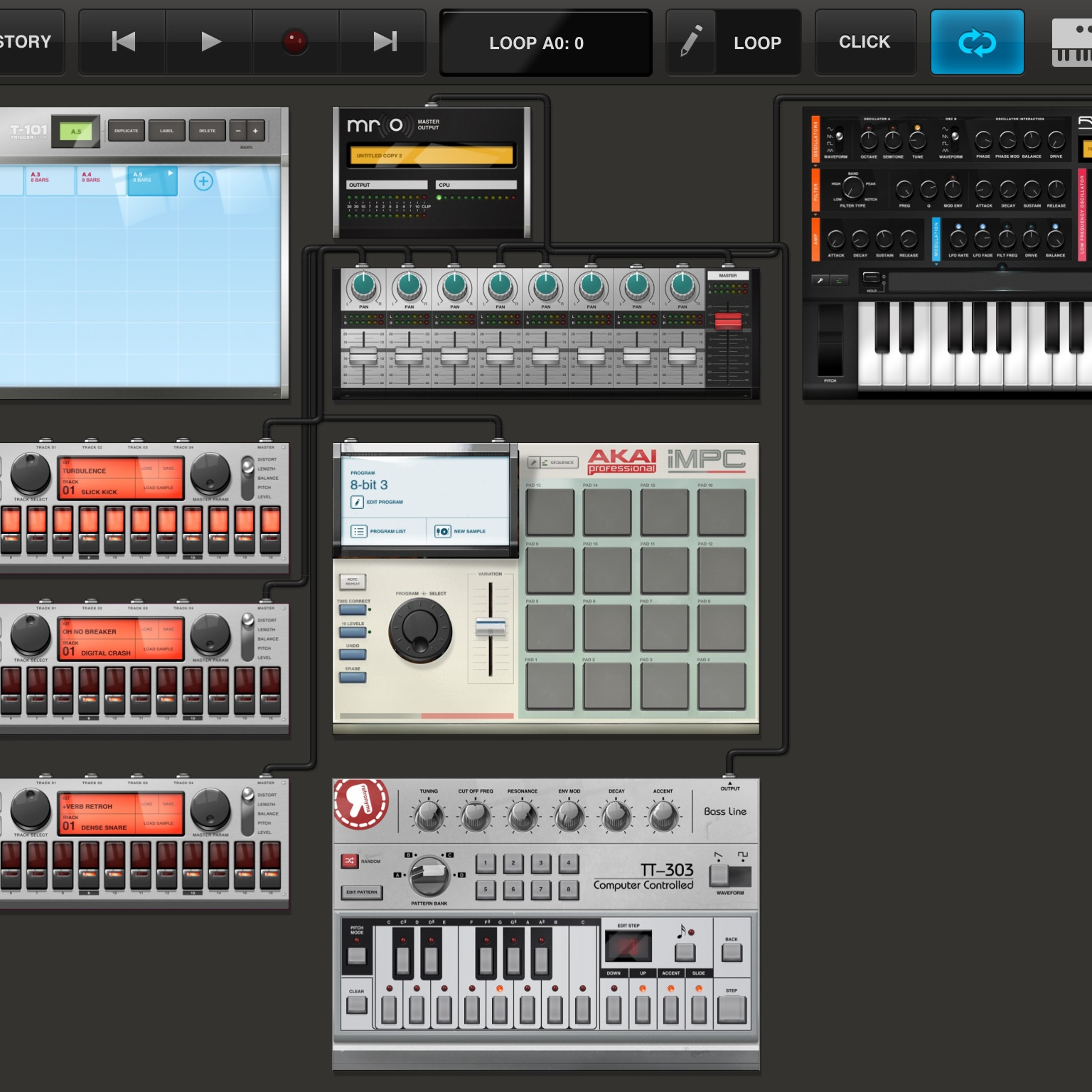The width and height of the screenshot is (1092, 1092).
Task: Open the keyboard icon in the top bar
Action: [x=1072, y=42]
